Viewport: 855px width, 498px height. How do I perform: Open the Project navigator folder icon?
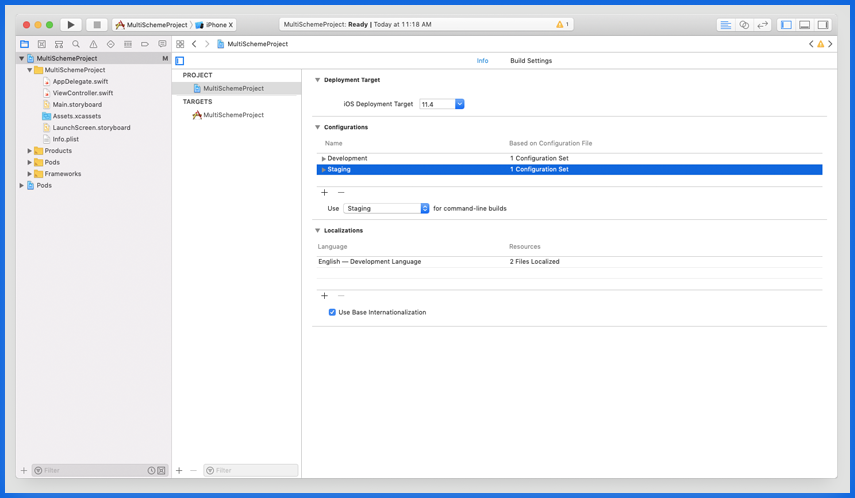pyautogui.click(x=25, y=44)
